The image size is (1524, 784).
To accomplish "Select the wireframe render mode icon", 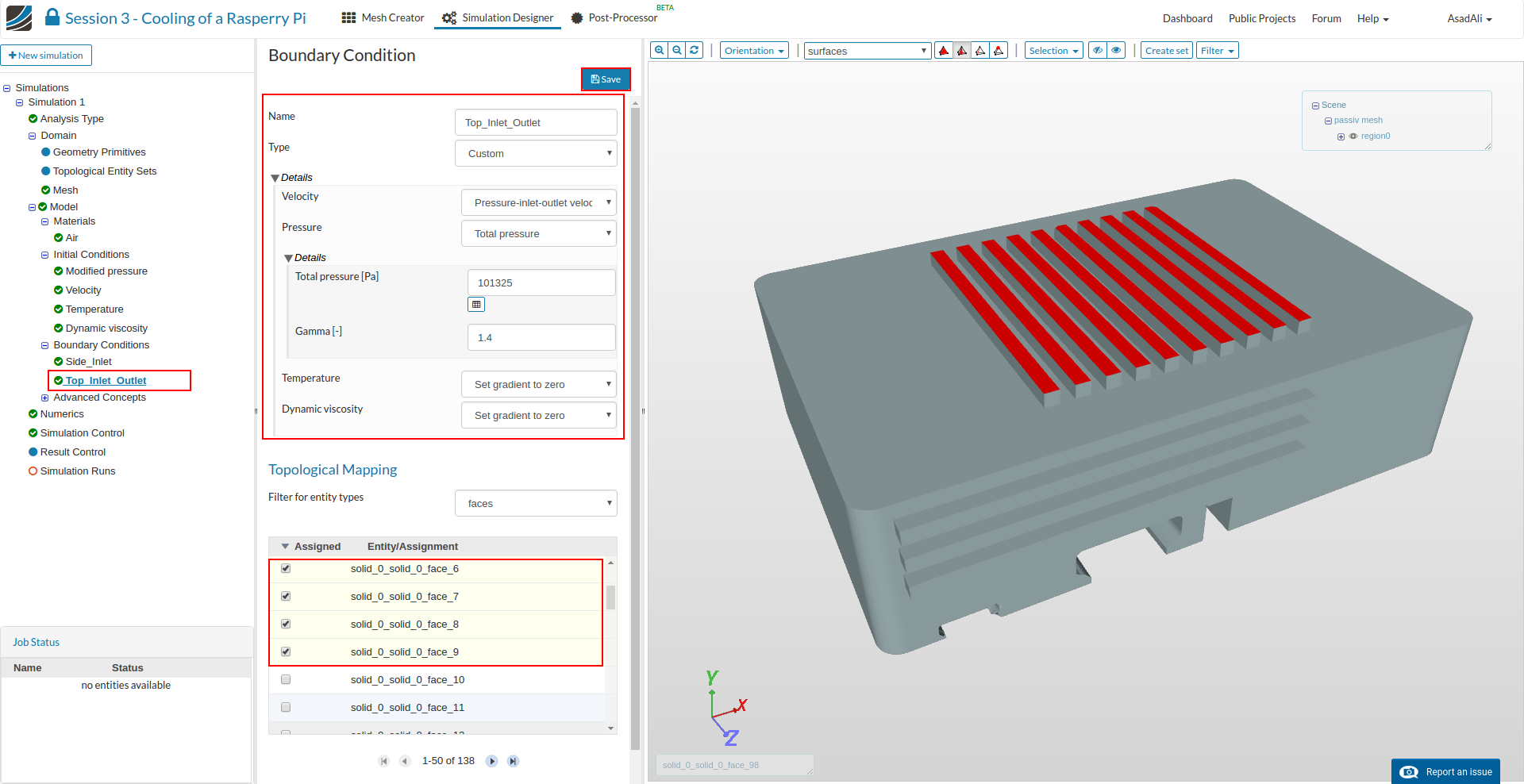I will pos(980,51).
